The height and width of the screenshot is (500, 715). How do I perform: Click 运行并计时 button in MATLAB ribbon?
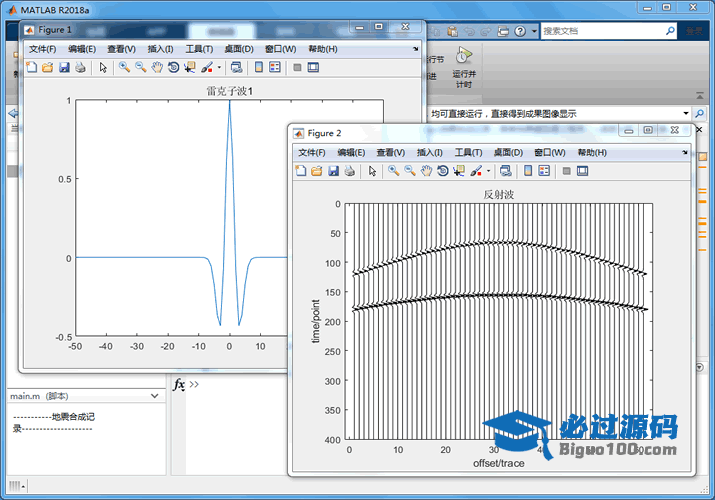coord(464,67)
